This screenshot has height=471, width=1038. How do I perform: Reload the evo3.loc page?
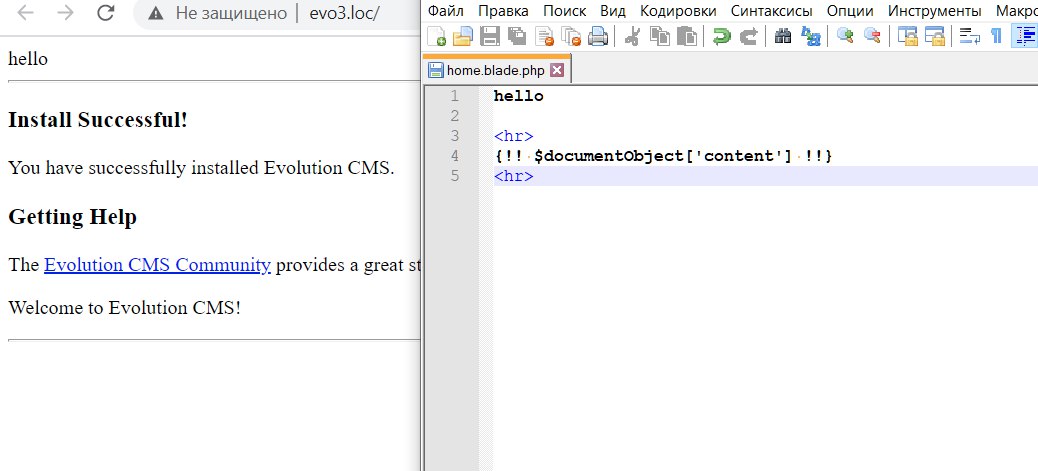tap(105, 13)
